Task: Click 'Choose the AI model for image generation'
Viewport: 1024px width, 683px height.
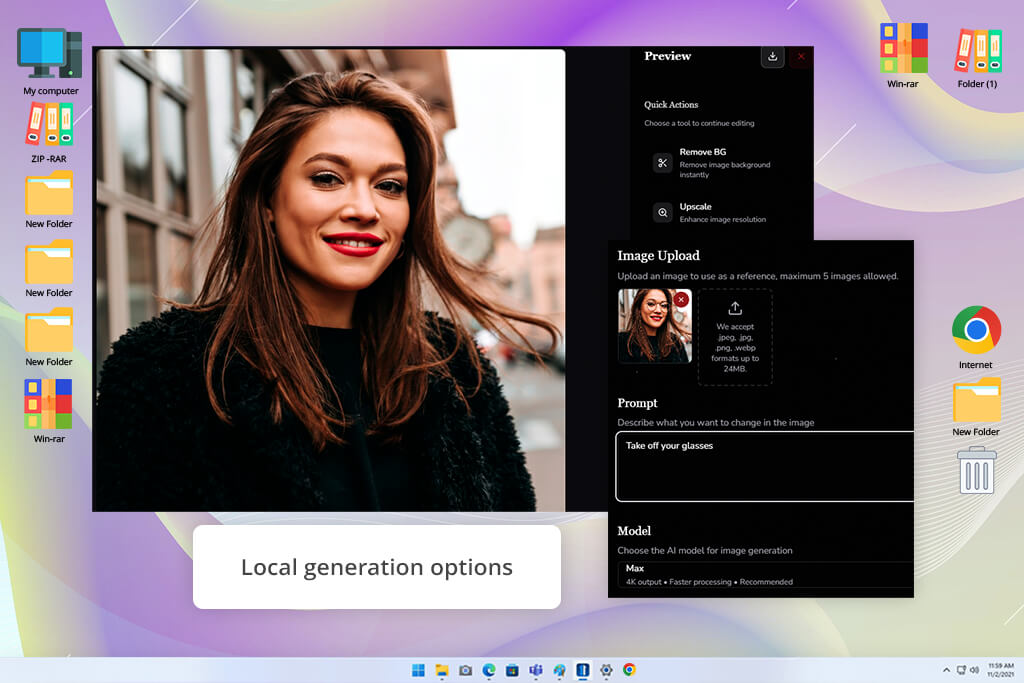Action: (705, 550)
